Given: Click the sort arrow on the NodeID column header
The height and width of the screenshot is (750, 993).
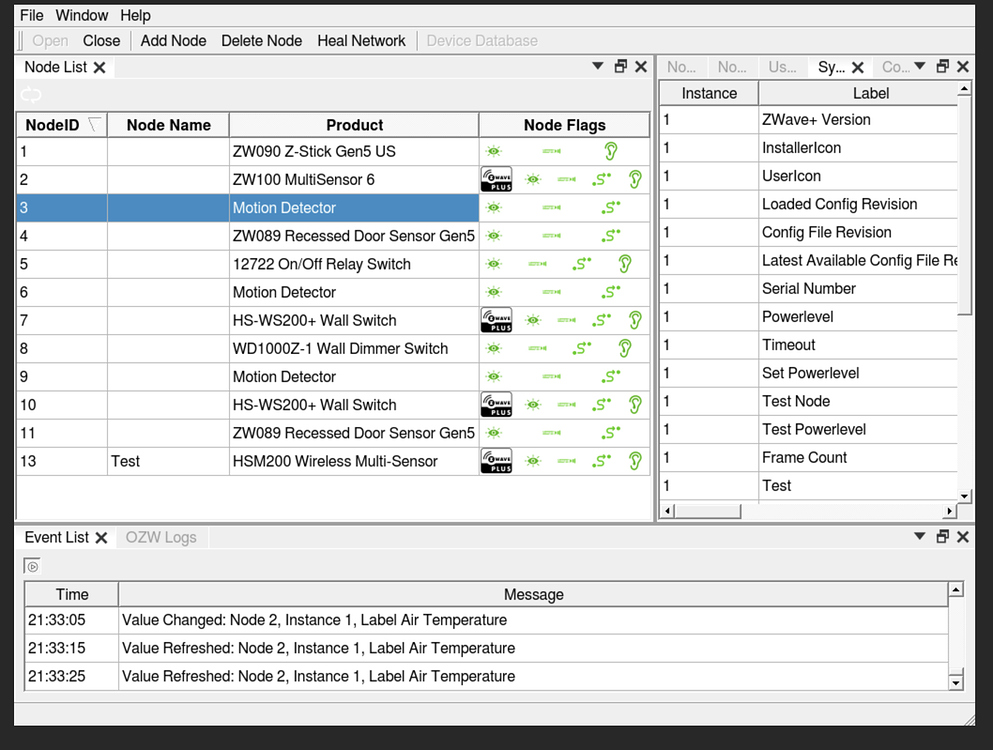Looking at the screenshot, I should tap(93, 122).
